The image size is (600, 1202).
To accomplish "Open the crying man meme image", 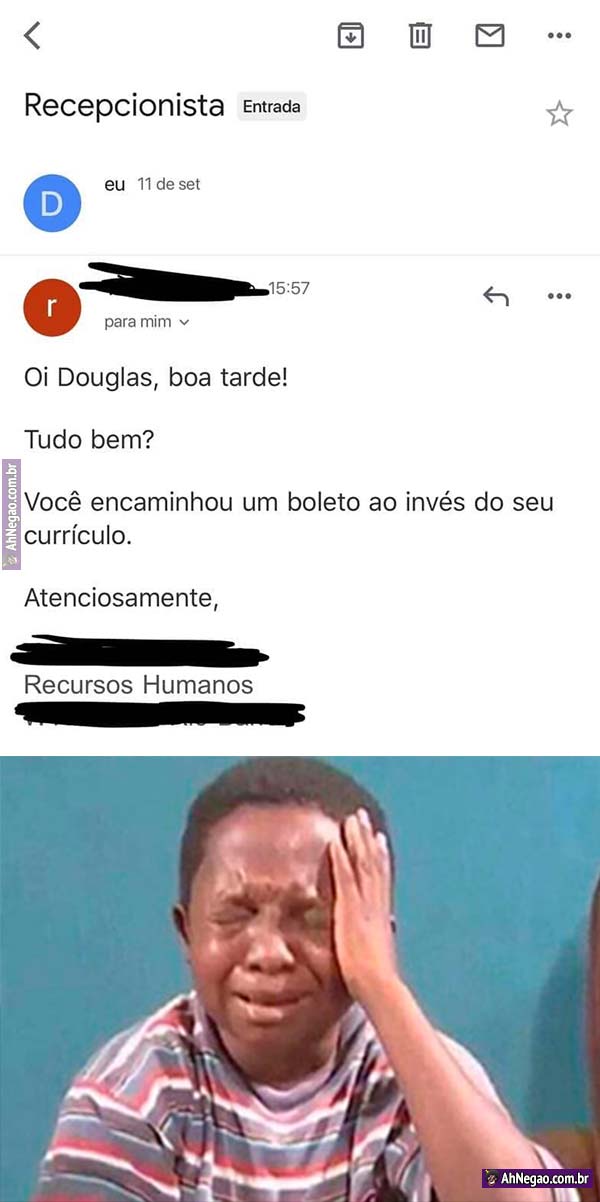I will (x=300, y=979).
